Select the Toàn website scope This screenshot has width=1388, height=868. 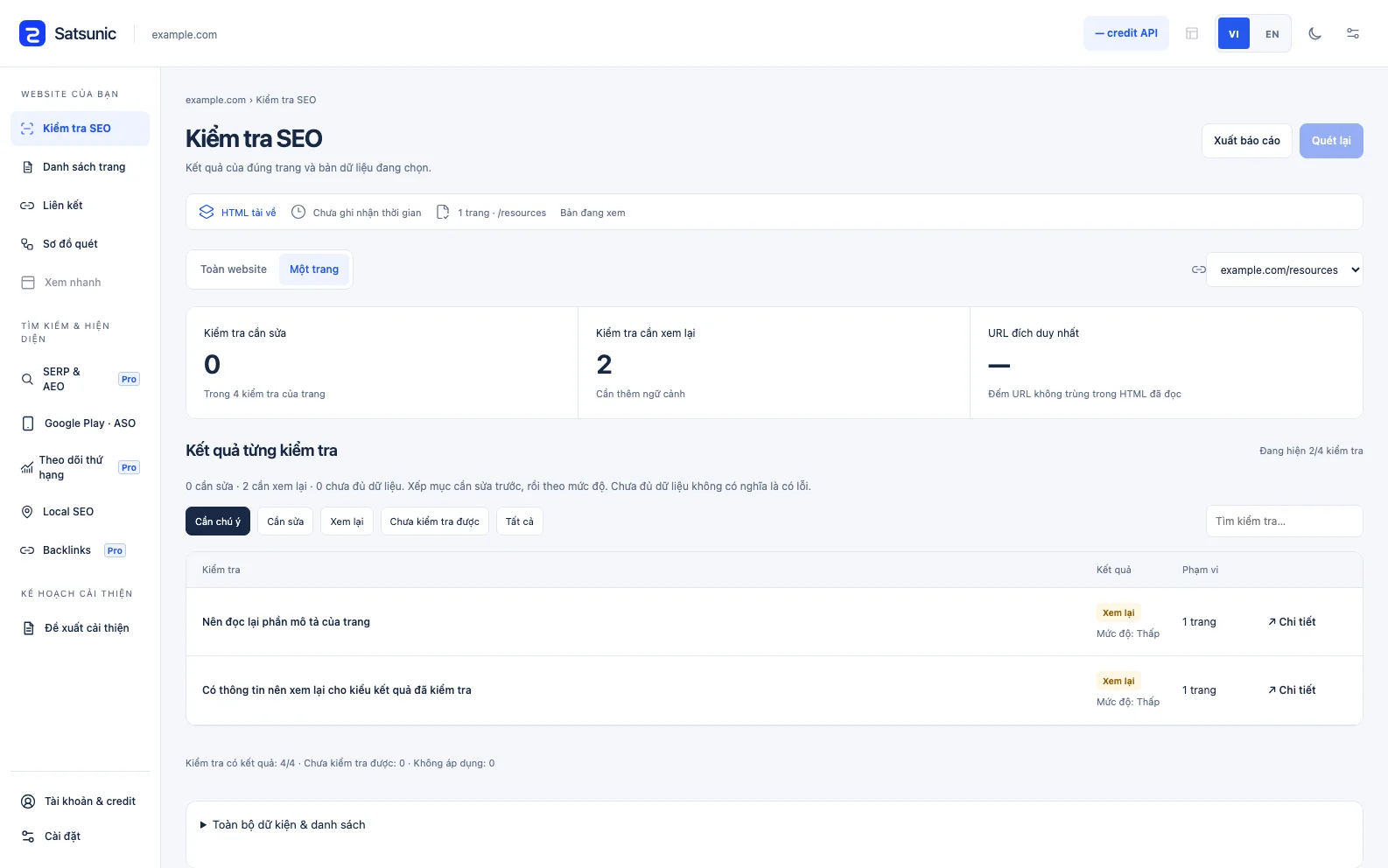[234, 269]
